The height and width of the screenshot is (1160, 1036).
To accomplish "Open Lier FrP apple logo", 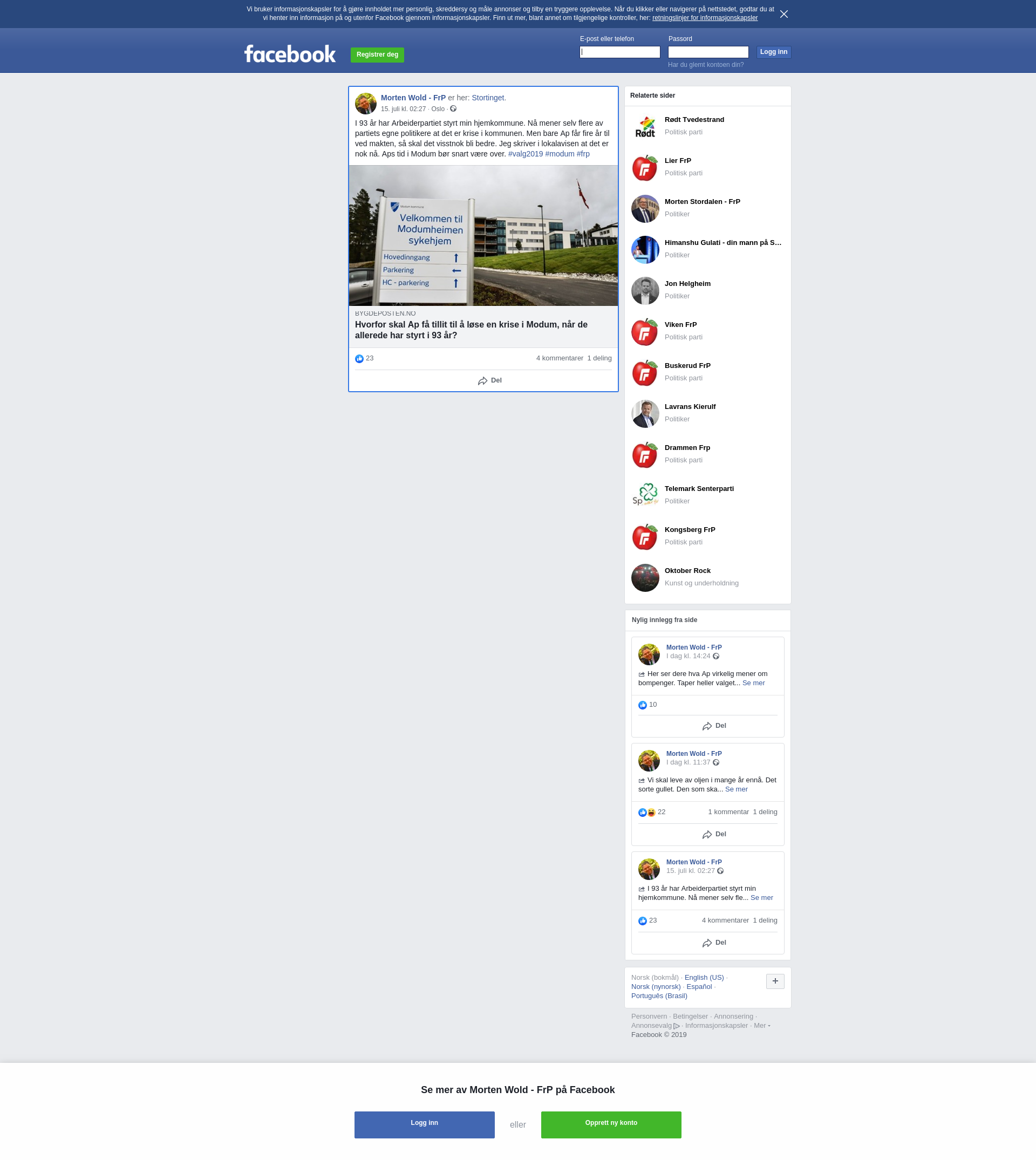I will coord(645,168).
